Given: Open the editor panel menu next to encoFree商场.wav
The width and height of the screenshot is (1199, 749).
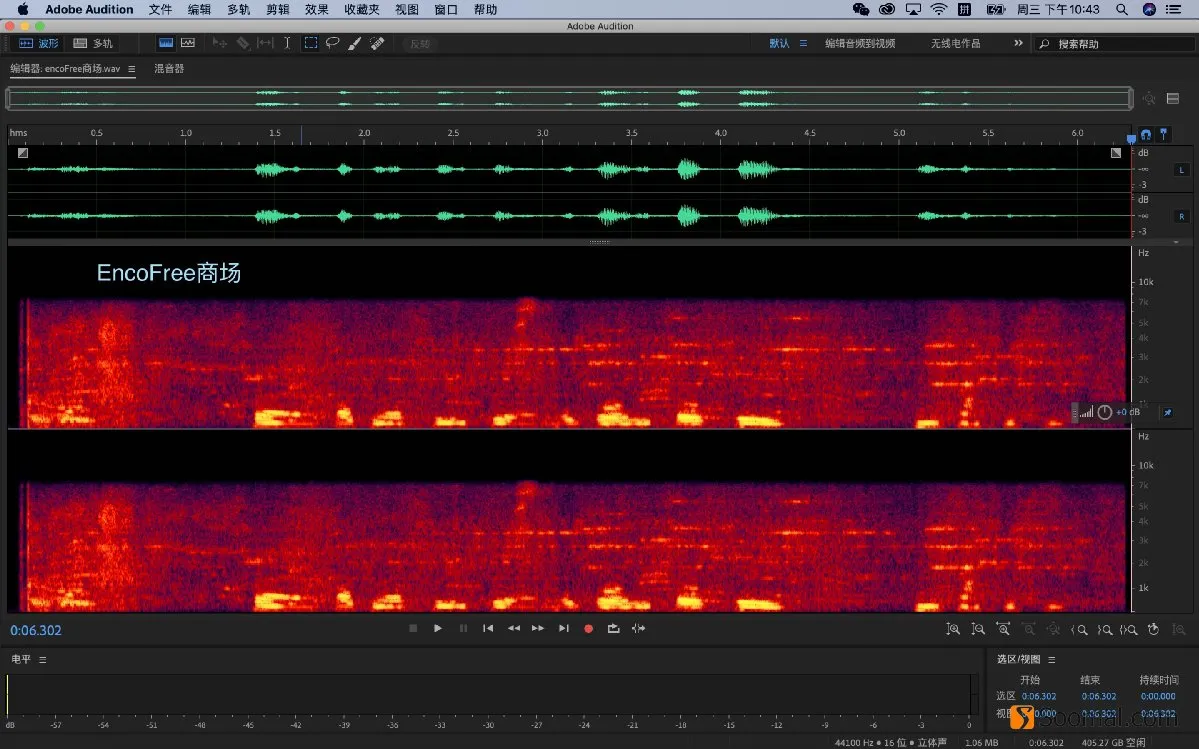Looking at the screenshot, I should pos(132,69).
